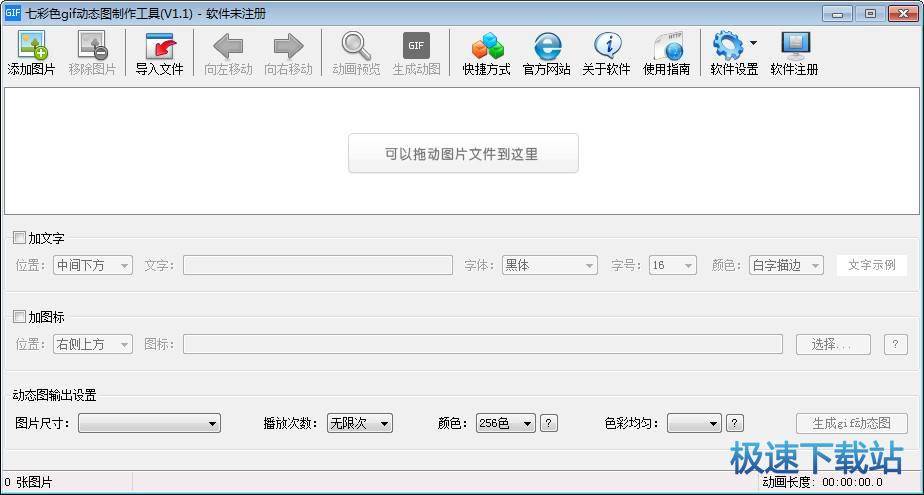Expand the 图片尺寸 size dropdown
This screenshot has width=924, height=495.
149,424
